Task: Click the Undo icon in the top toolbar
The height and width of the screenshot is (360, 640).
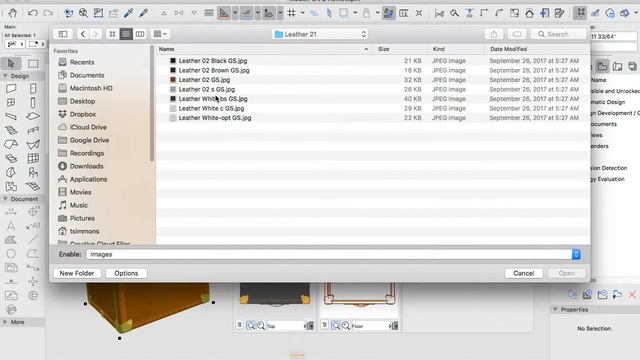Action: pyautogui.click(x=33, y=13)
